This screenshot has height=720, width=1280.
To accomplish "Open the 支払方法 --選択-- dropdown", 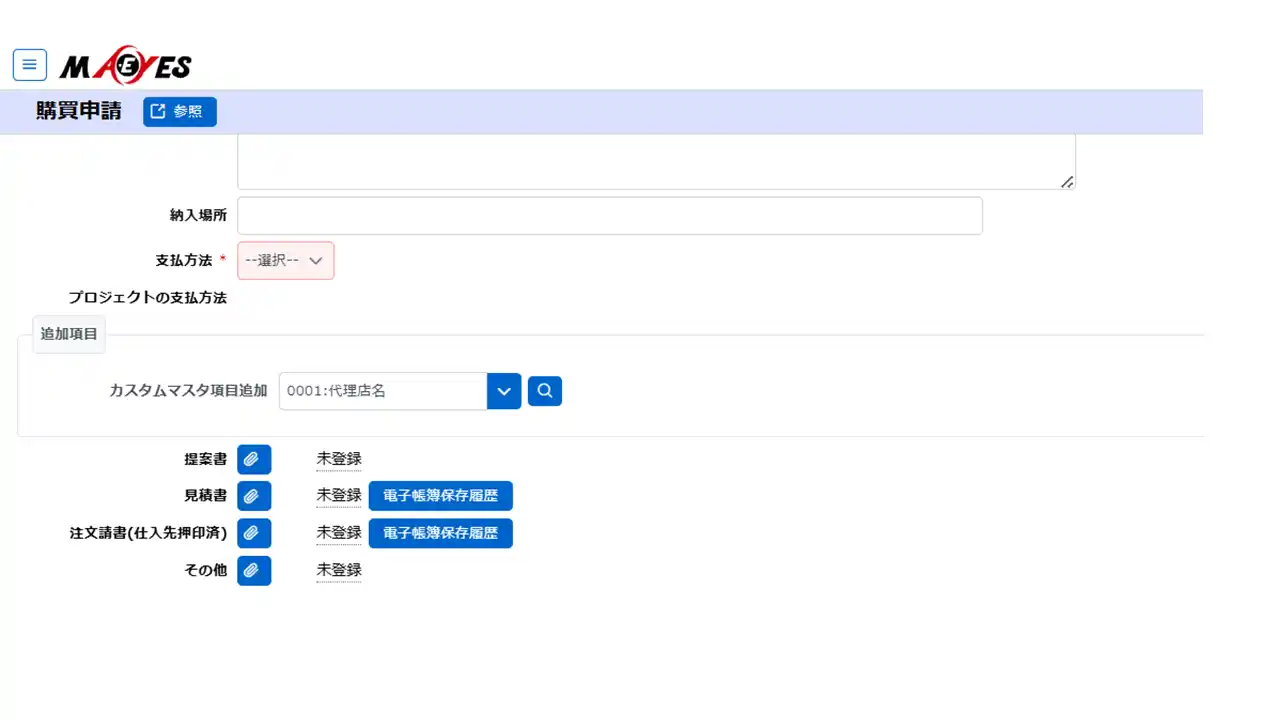I will coord(286,260).
